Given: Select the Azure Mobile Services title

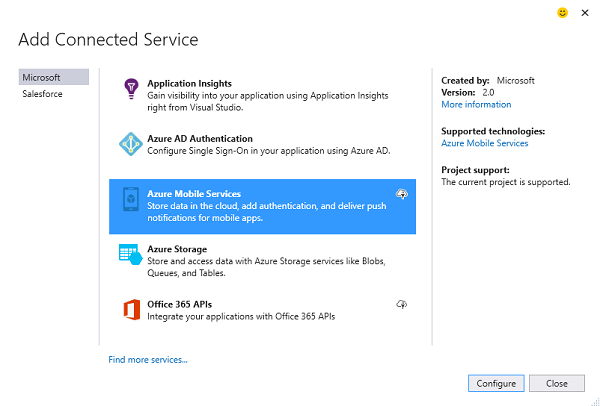Looking at the screenshot, I should tap(194, 194).
